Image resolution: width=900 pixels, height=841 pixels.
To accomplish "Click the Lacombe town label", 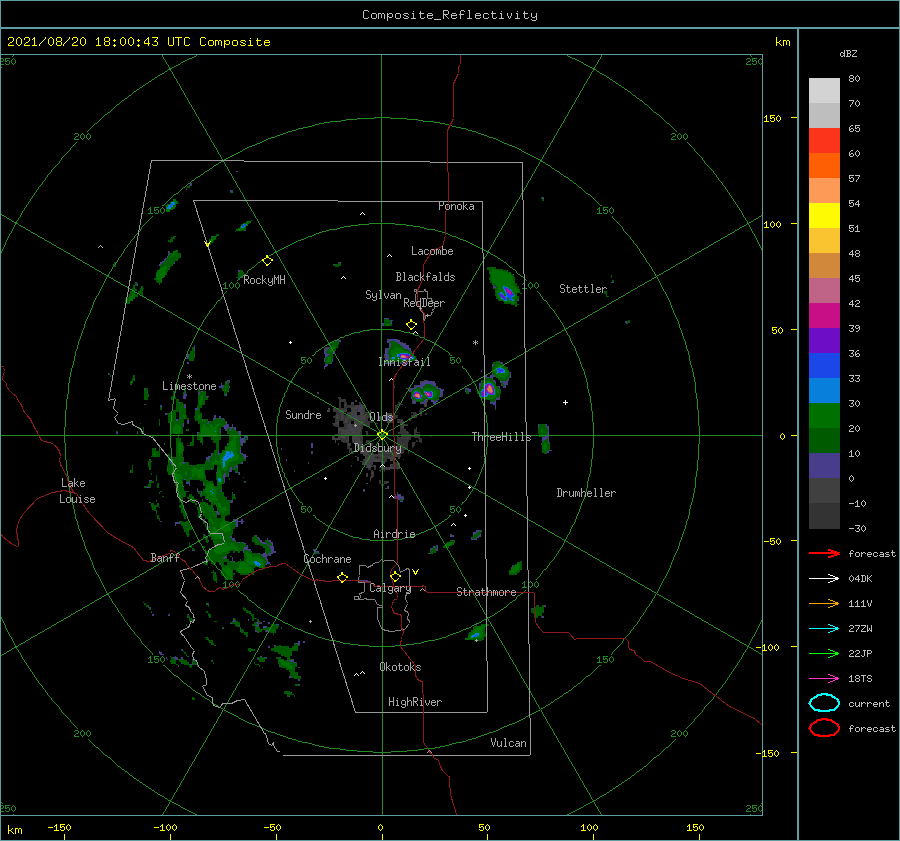I will click(x=432, y=251).
